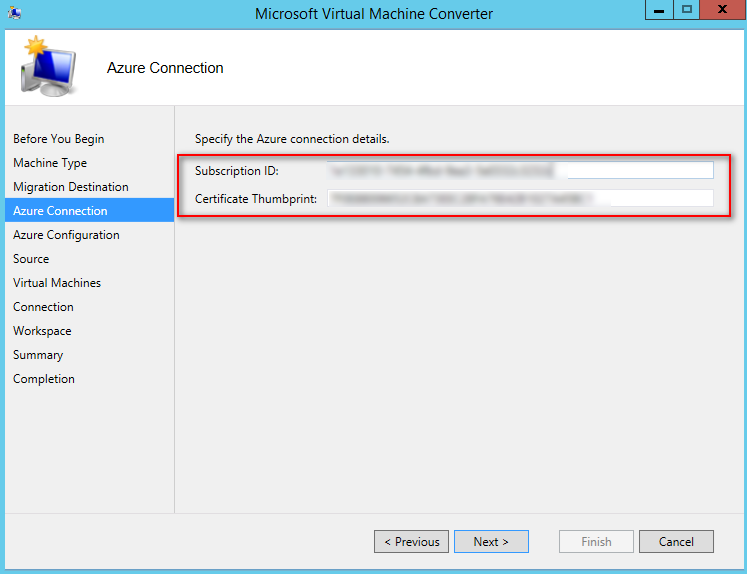
Task: Go to the Connection step
Action: [43, 307]
